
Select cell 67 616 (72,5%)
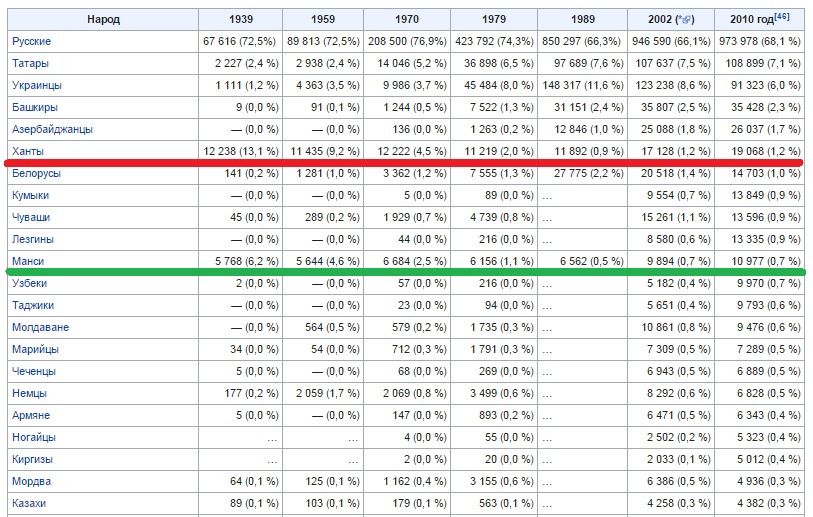[x=241, y=41]
